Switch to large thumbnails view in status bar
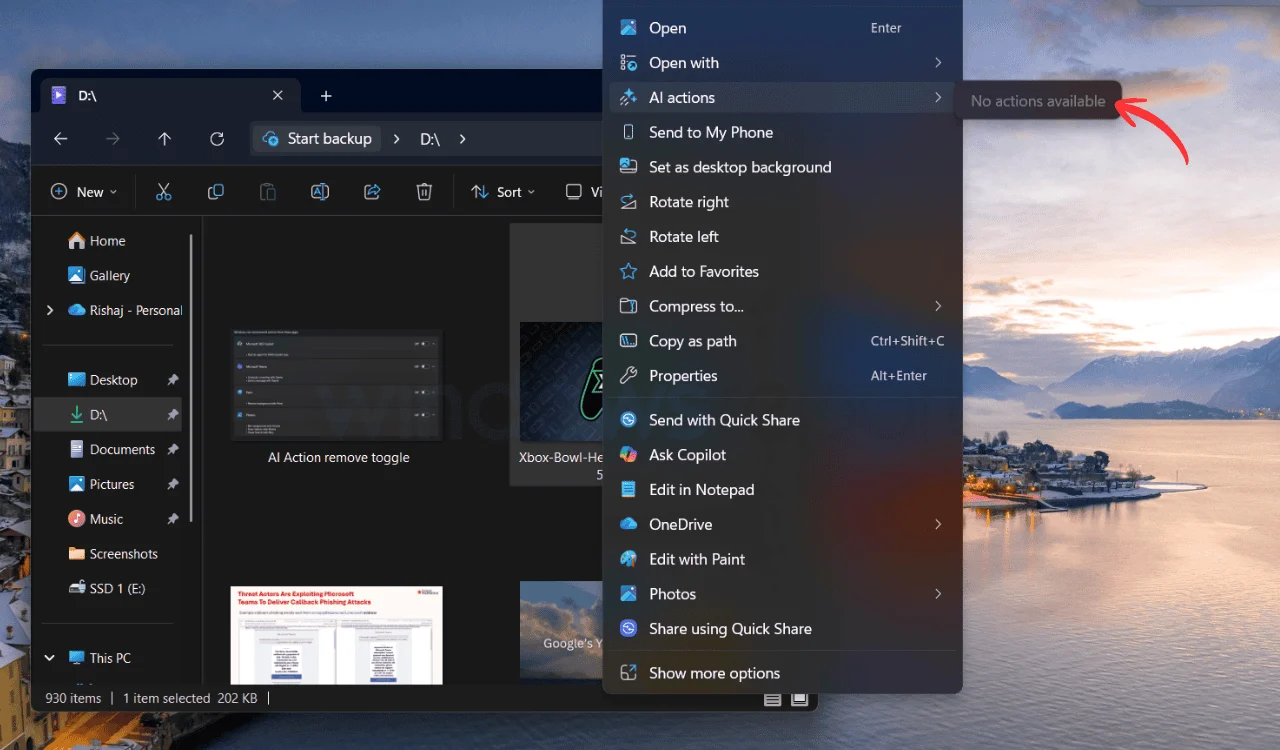1280x750 pixels. pyautogui.click(x=800, y=699)
